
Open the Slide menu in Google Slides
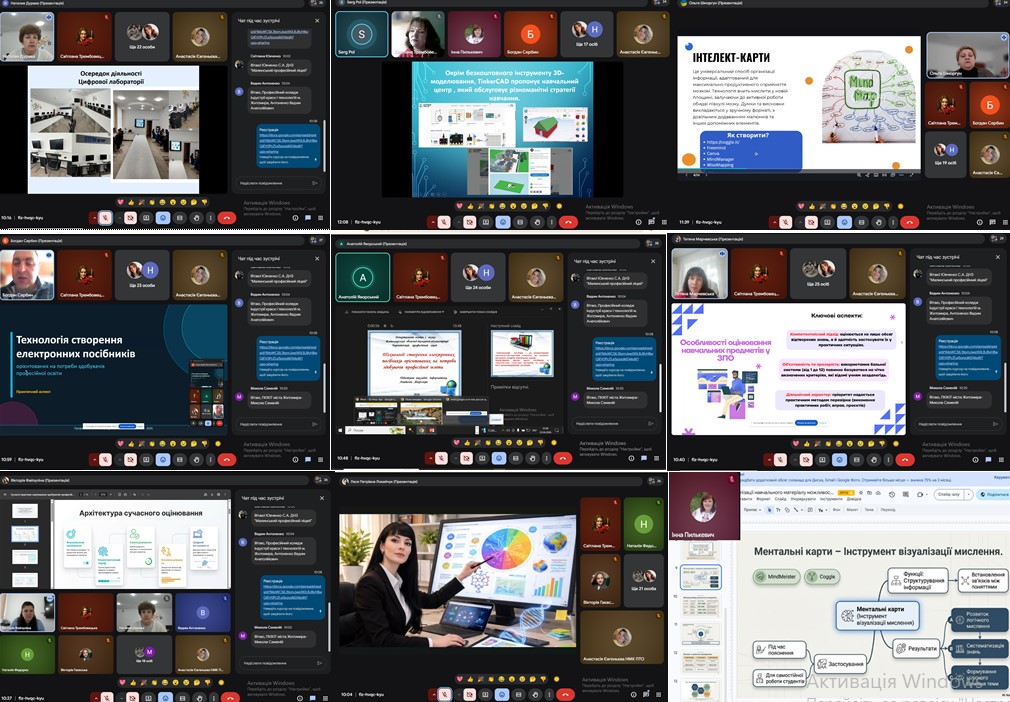(783, 498)
